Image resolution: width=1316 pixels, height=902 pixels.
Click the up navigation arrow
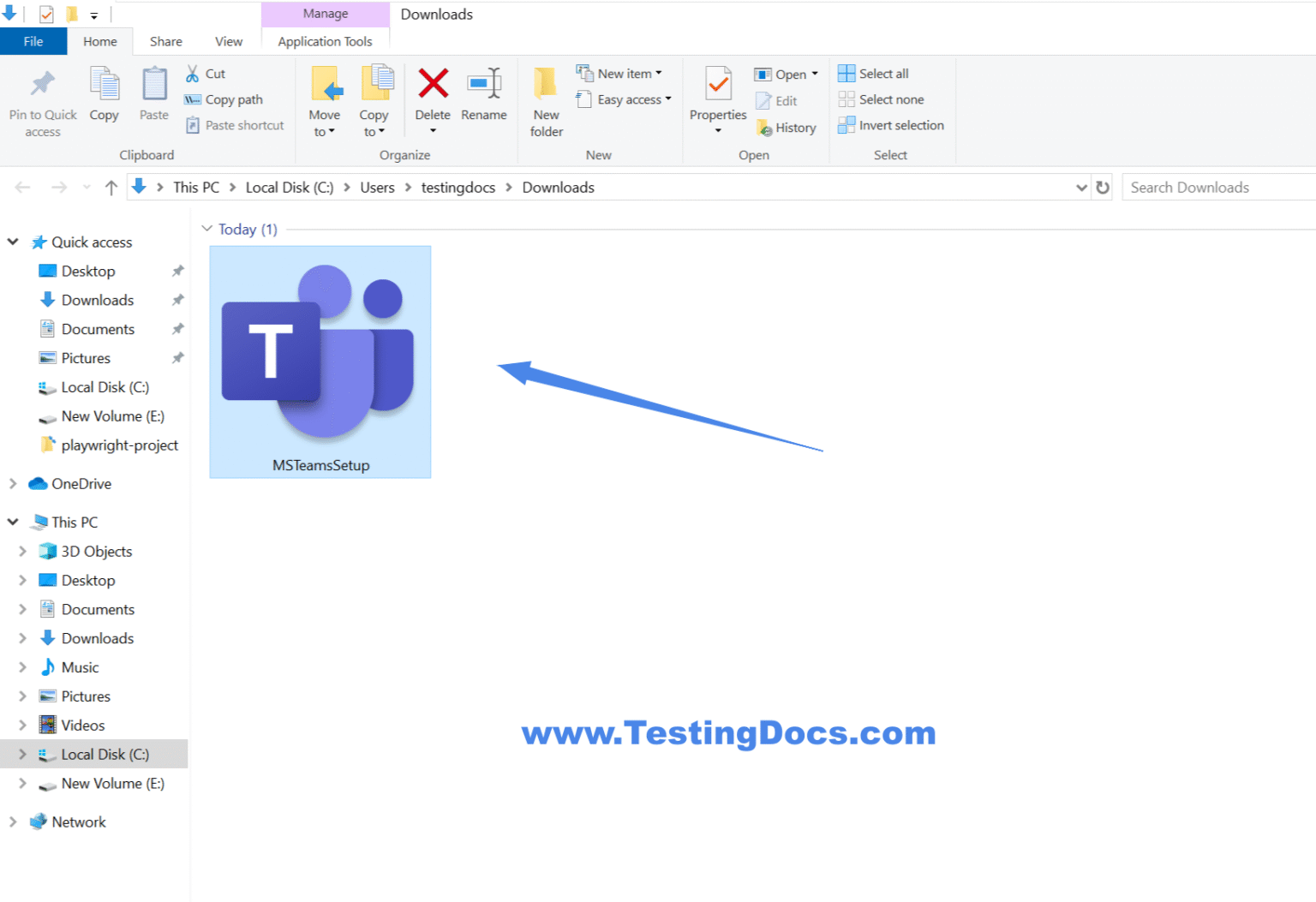(x=111, y=187)
